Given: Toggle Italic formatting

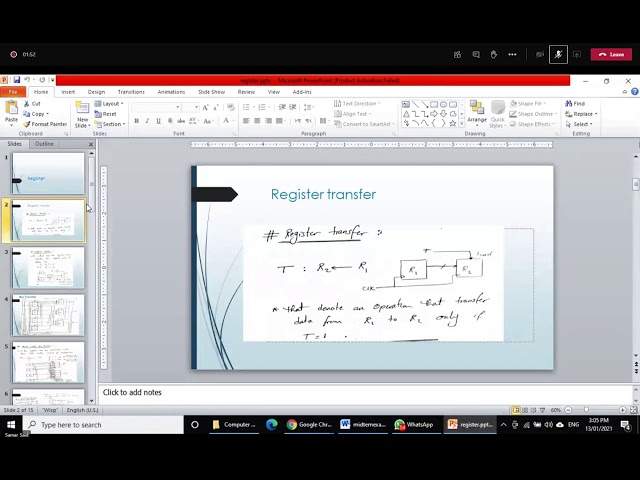Looking at the screenshot, I should 147,121.
